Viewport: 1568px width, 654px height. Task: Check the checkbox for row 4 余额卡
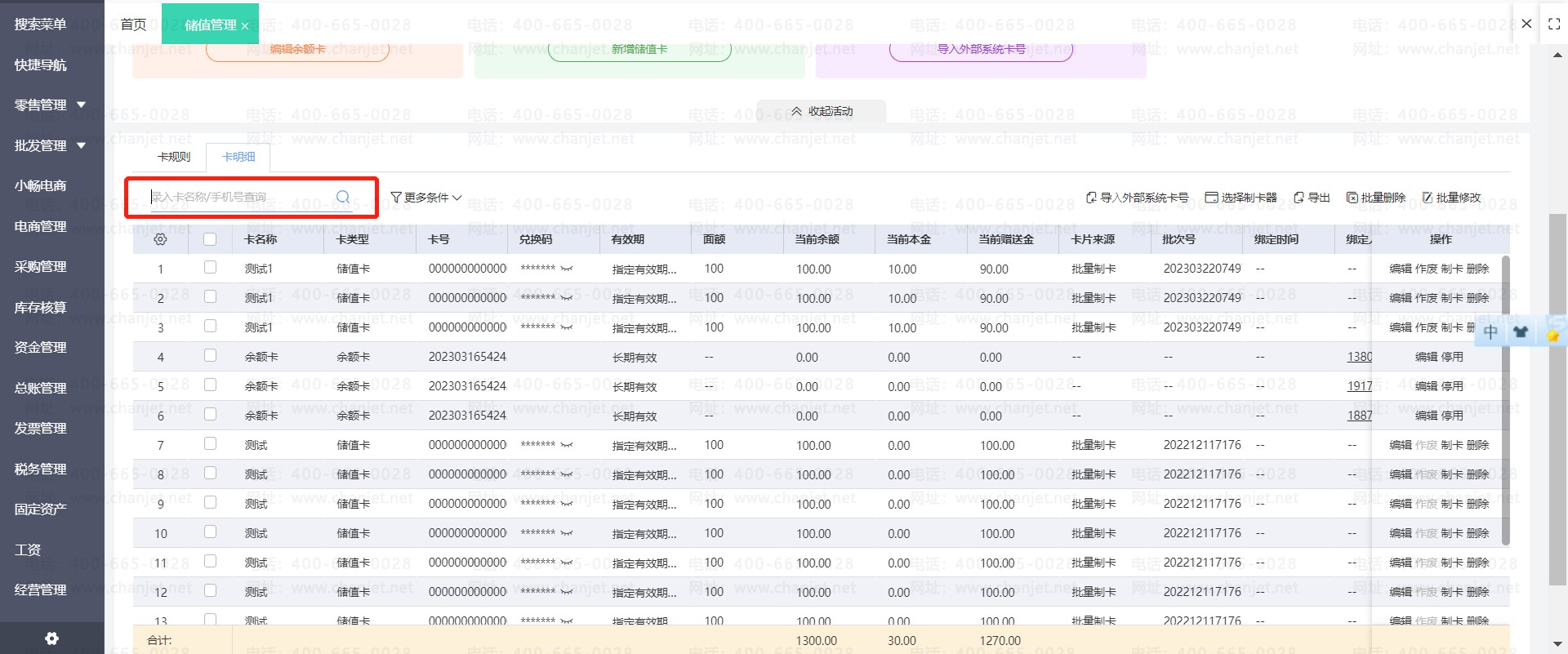click(210, 356)
